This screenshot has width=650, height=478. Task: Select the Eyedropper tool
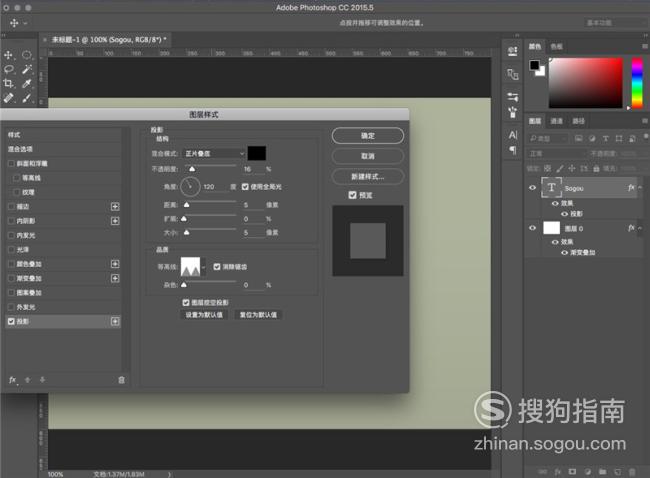[x=27, y=83]
